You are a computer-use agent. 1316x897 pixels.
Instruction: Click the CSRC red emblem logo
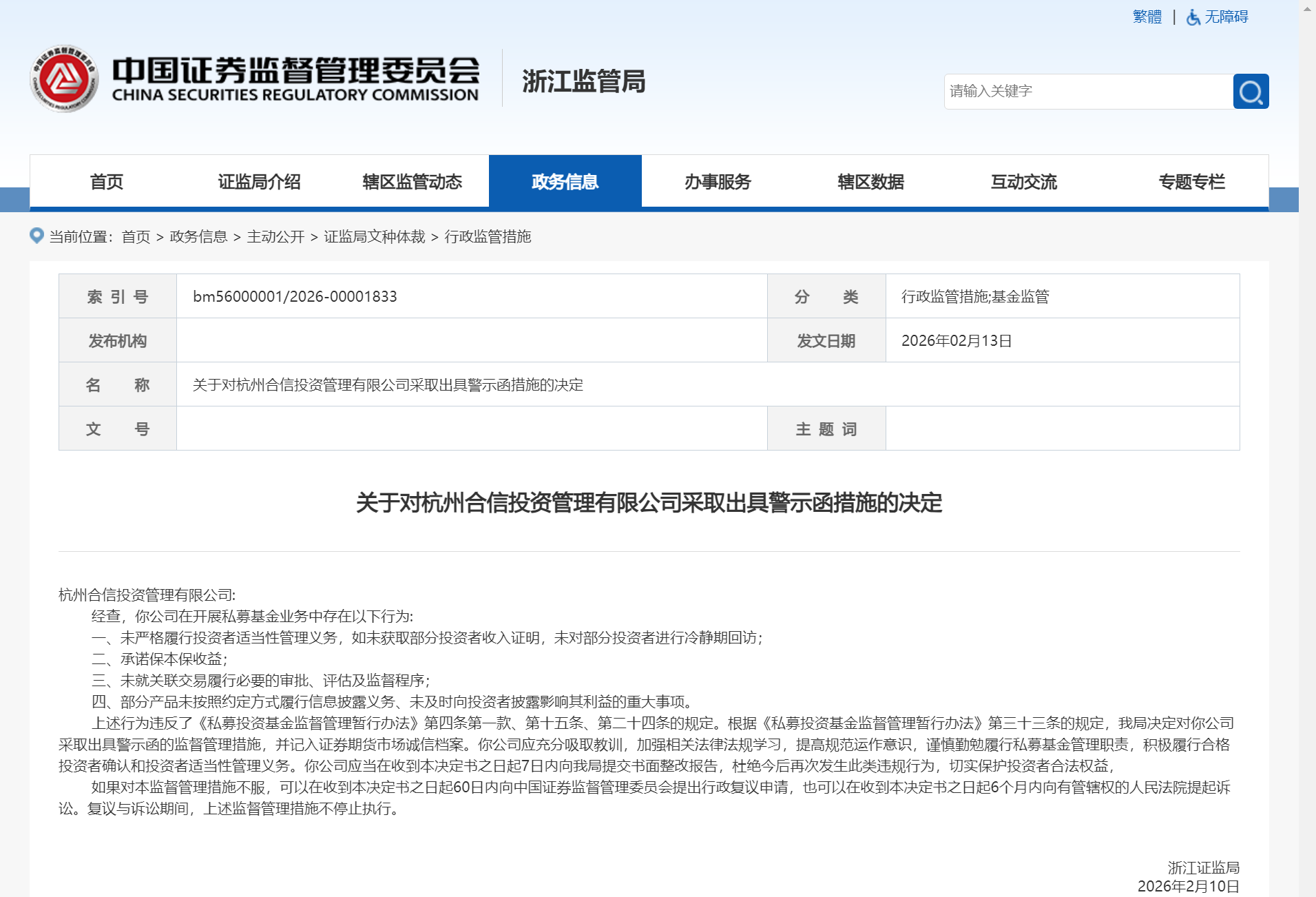(64, 79)
